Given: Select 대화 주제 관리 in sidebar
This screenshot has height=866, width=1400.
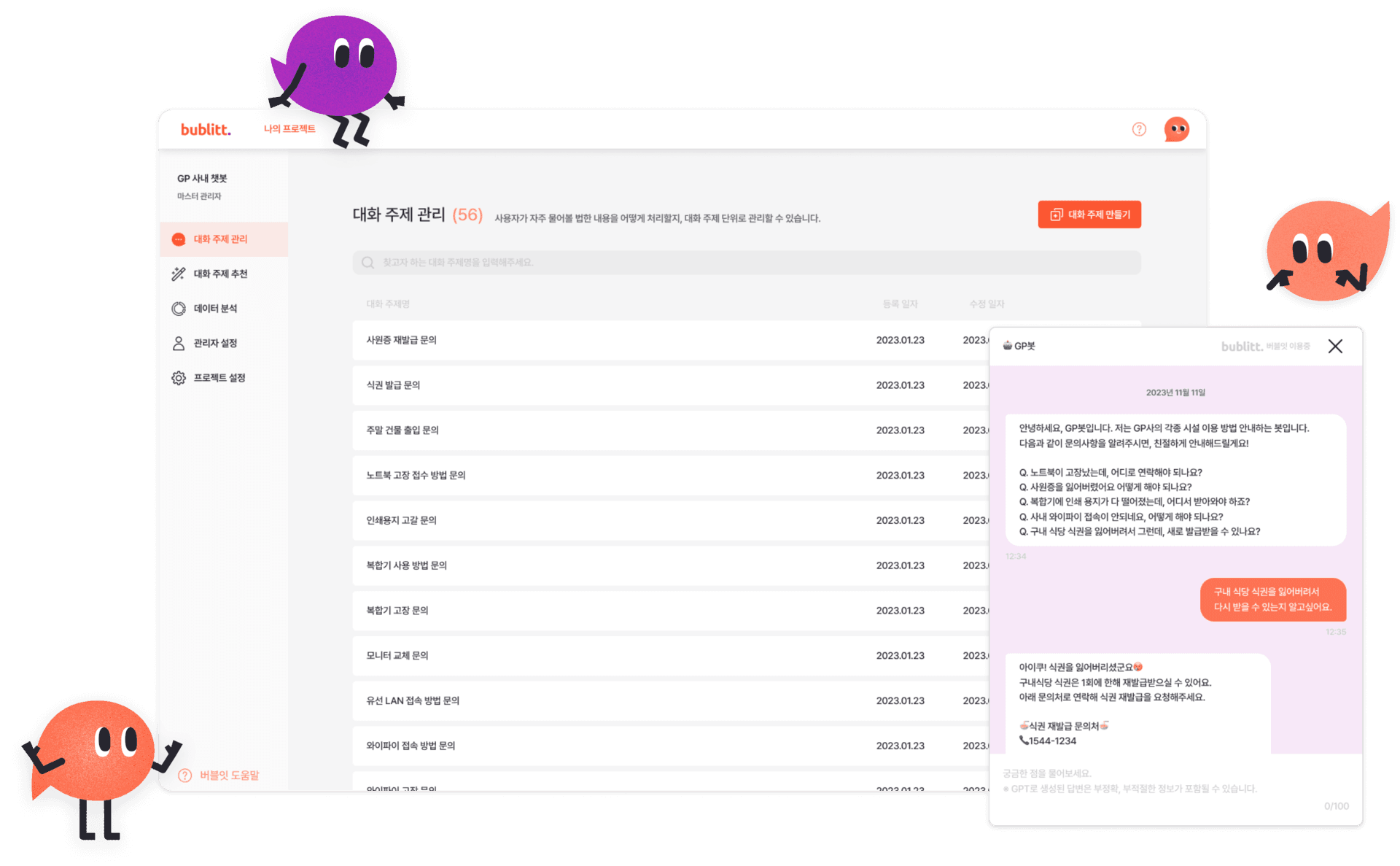Looking at the screenshot, I should coord(224,239).
